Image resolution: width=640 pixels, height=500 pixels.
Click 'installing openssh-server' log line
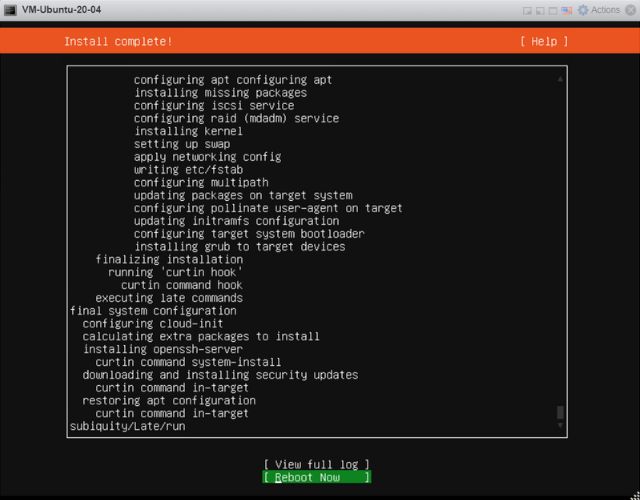(x=162, y=349)
